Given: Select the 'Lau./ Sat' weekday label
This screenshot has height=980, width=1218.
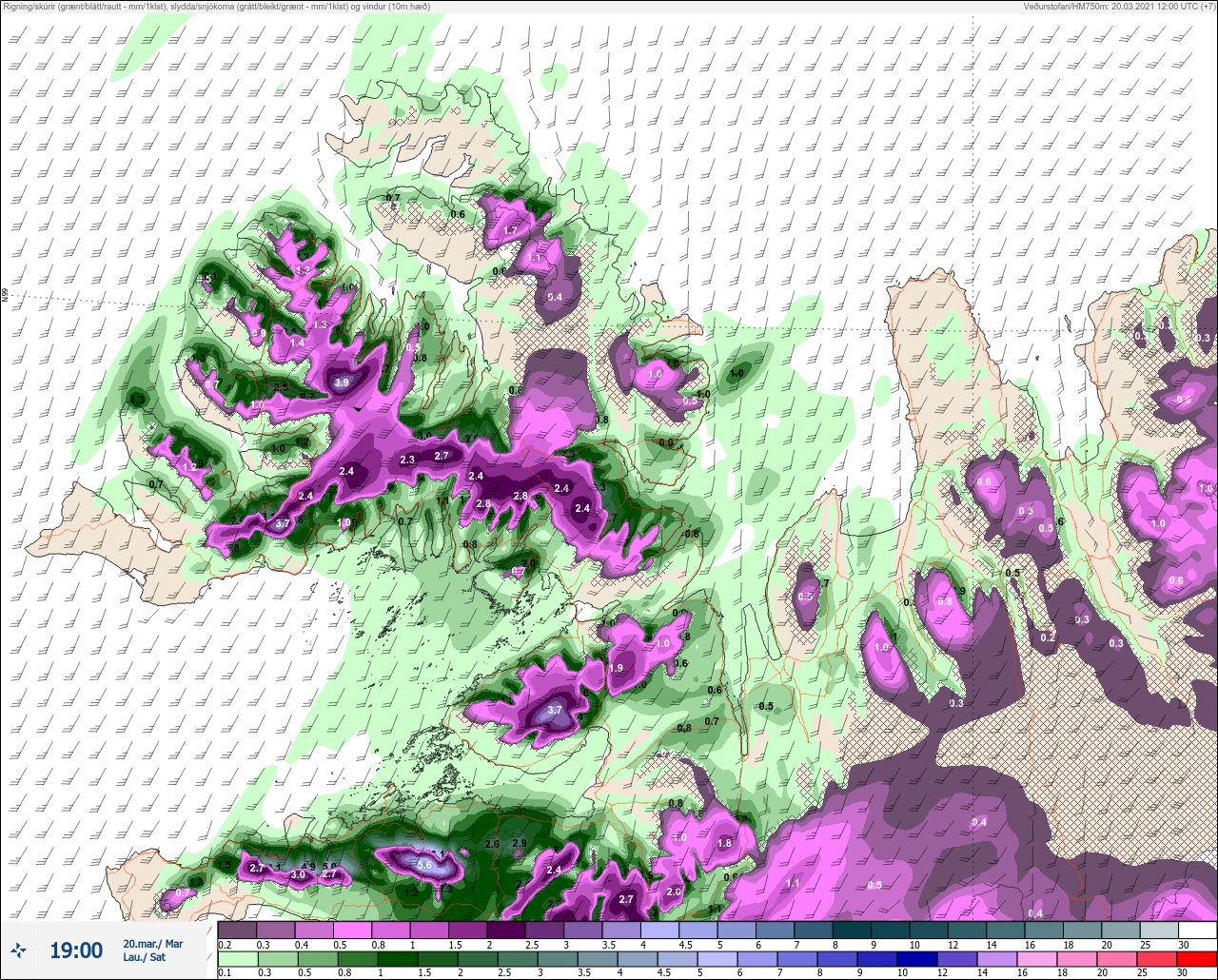Looking at the screenshot, I should point(145,957).
